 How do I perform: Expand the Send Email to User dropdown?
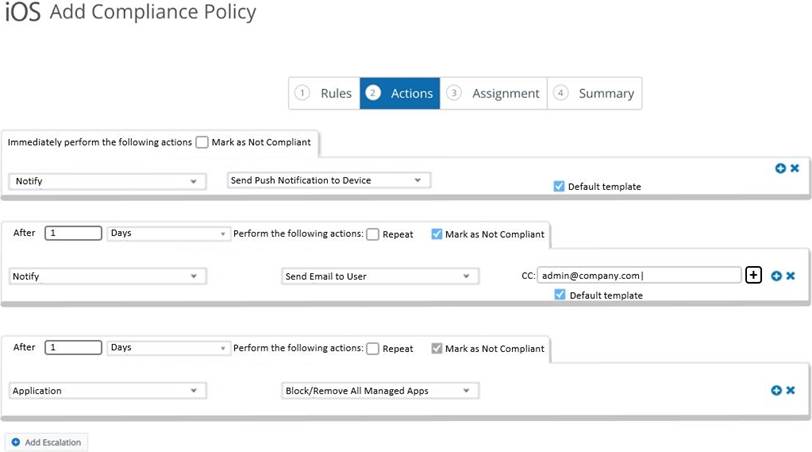point(379,276)
